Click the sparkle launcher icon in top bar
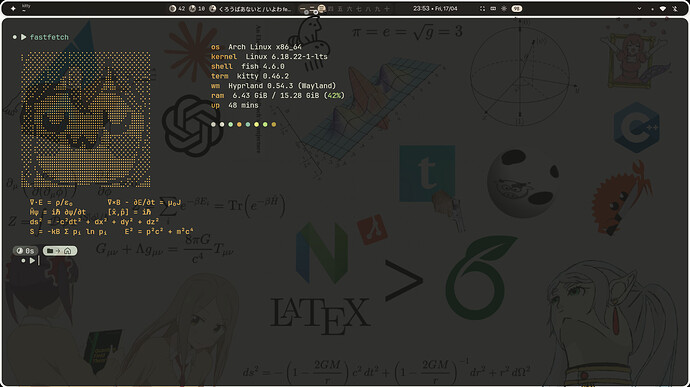Screen dimensions: 690x387 click(x=13, y=8)
